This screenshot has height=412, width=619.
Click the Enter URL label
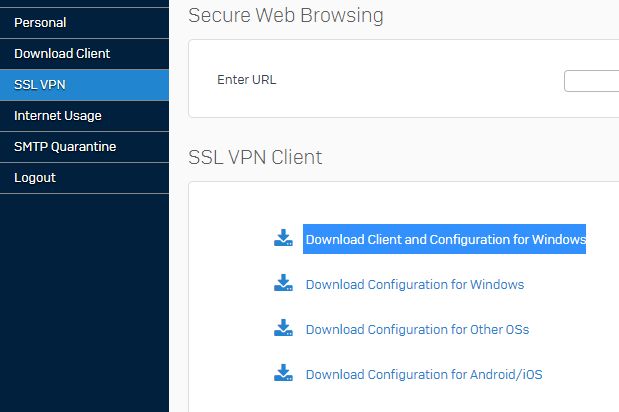[247, 80]
